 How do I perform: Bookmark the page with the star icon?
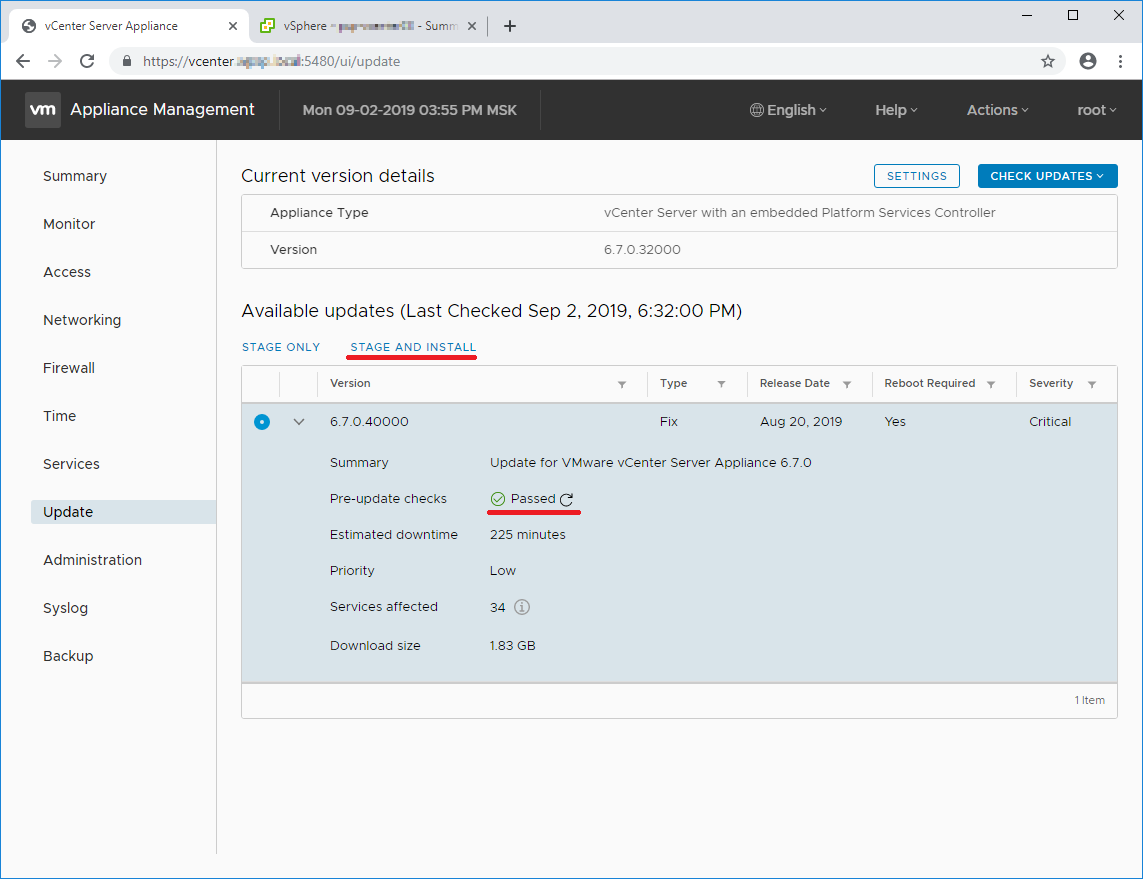(x=1047, y=61)
